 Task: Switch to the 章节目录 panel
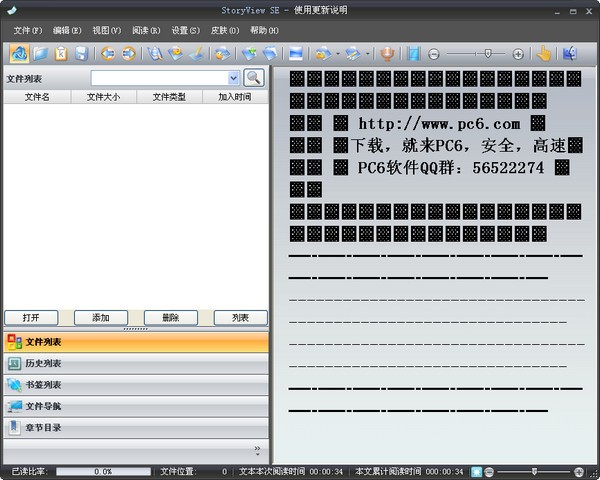43,428
